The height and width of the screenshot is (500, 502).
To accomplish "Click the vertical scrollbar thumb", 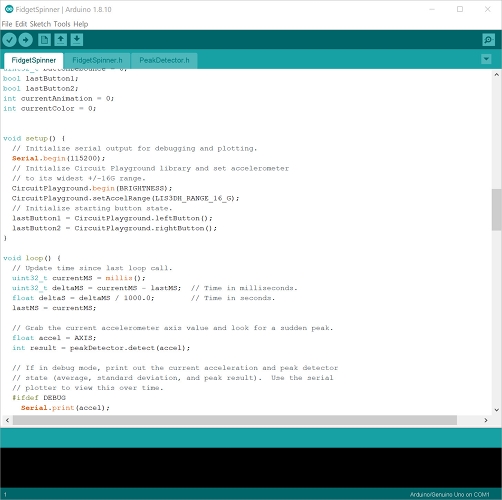I will [x=496, y=210].
